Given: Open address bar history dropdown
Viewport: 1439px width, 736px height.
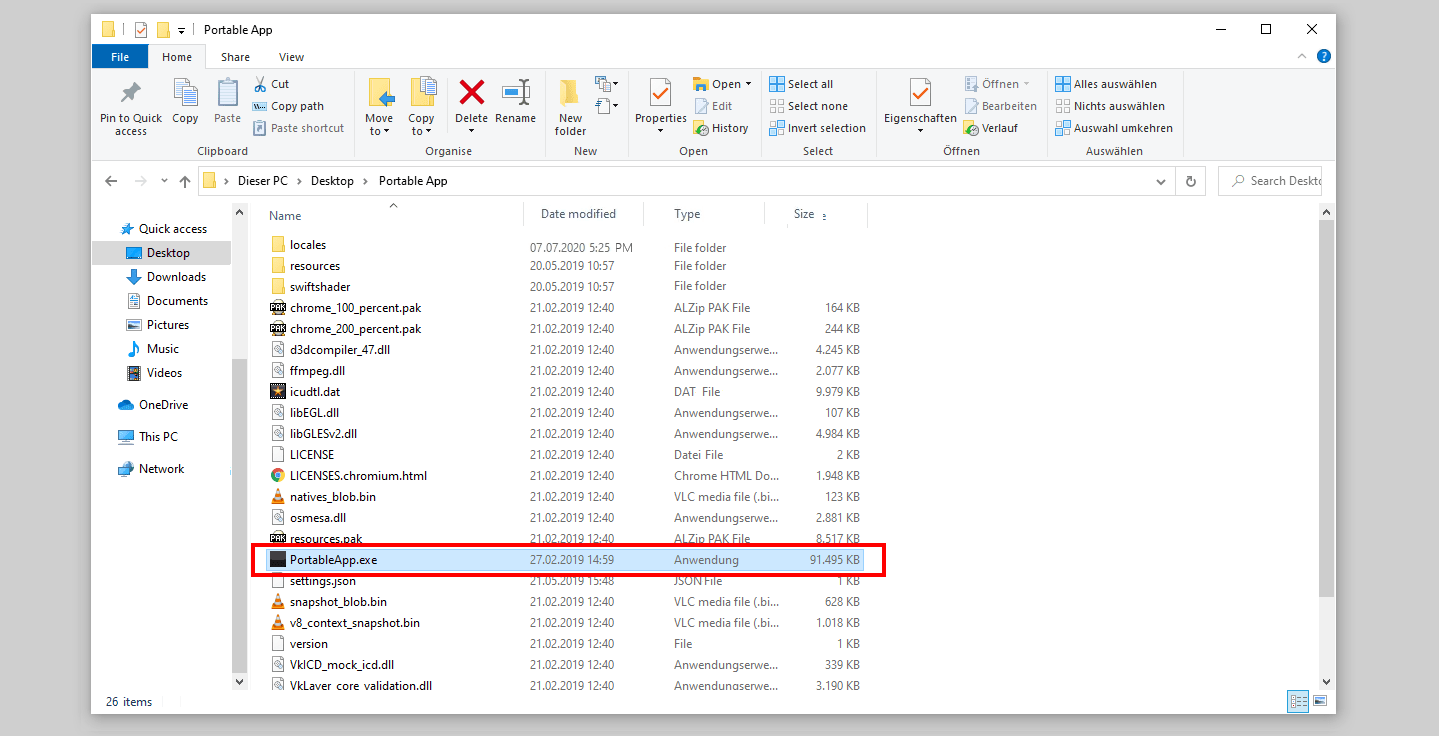Looking at the screenshot, I should tap(1160, 182).
